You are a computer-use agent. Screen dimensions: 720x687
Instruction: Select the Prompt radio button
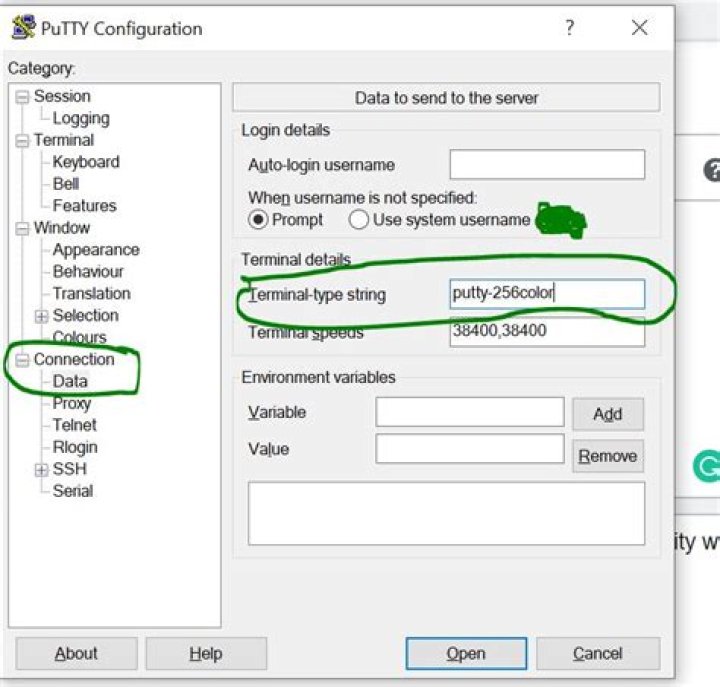point(258,220)
